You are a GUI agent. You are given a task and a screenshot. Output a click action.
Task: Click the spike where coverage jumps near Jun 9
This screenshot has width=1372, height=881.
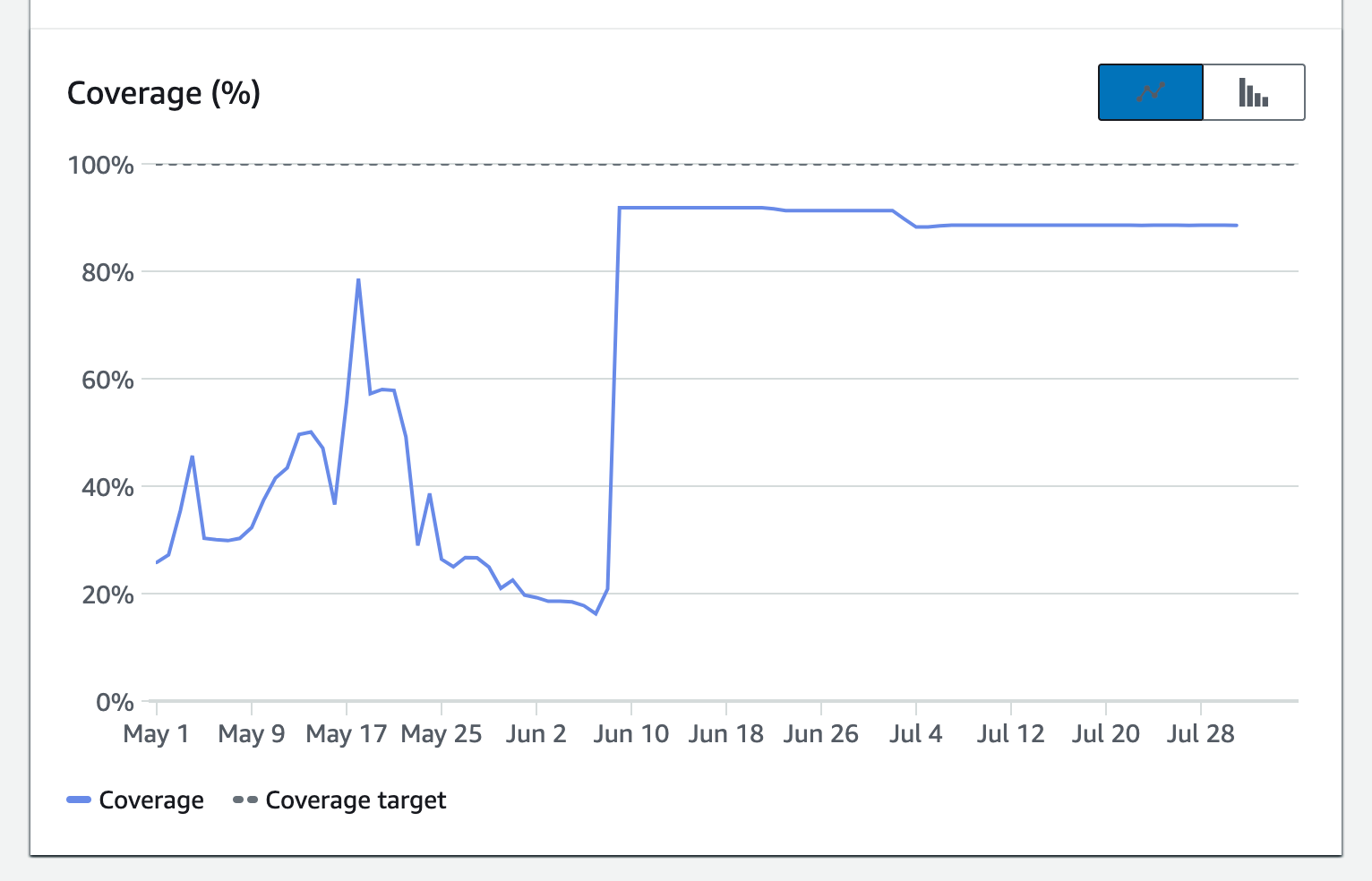coord(615,403)
